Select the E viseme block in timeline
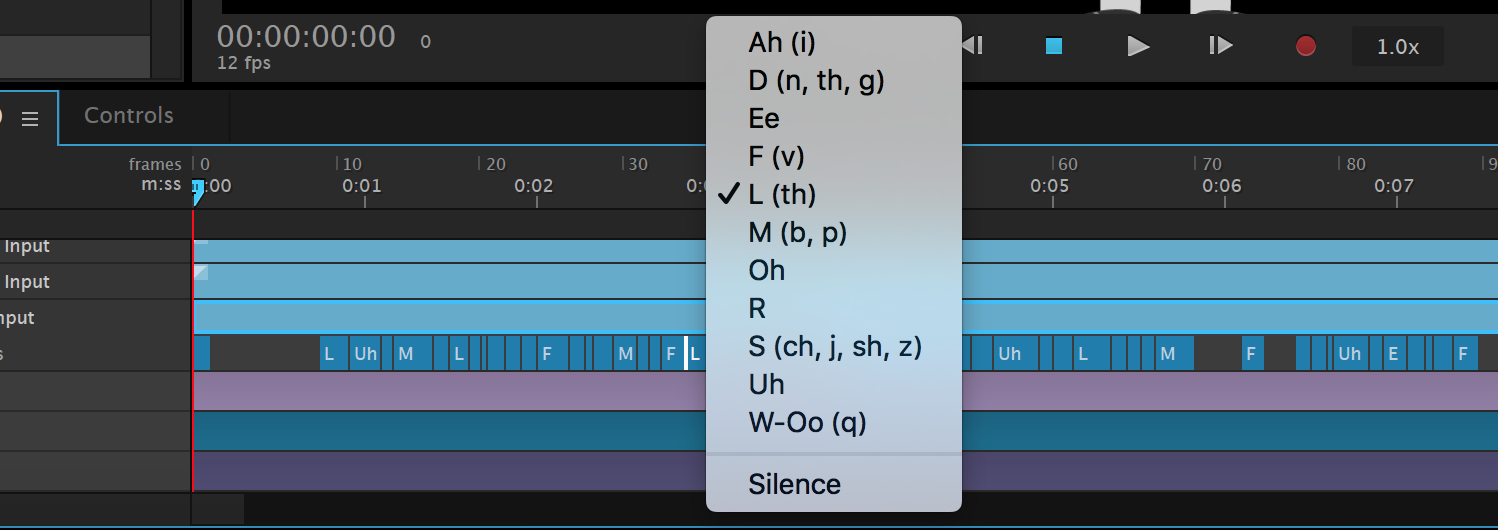 (1392, 354)
